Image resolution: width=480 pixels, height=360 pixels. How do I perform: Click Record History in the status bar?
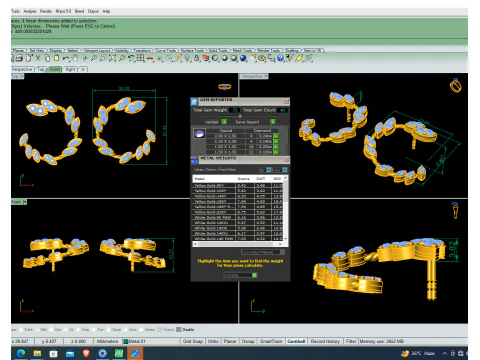click(325, 341)
